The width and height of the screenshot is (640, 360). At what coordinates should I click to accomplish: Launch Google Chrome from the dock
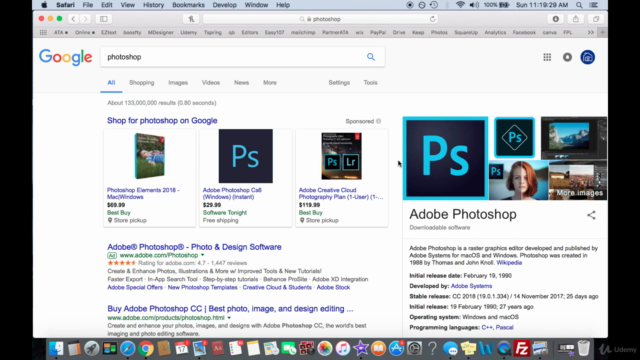point(146,348)
